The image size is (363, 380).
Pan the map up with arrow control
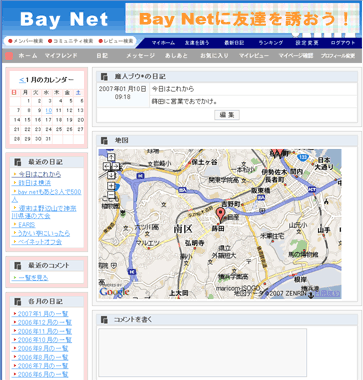click(111, 157)
